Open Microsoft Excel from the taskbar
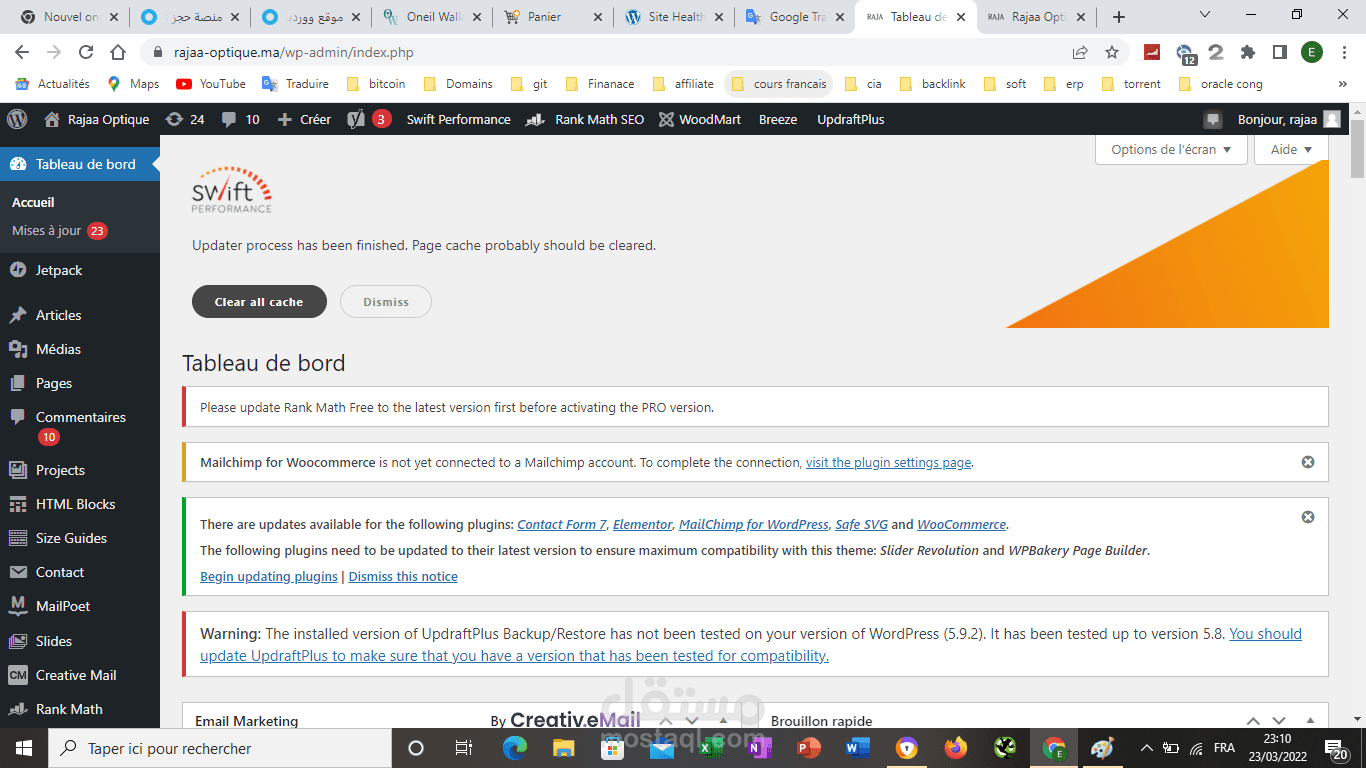Viewport: 1366px width, 768px height. (x=710, y=748)
